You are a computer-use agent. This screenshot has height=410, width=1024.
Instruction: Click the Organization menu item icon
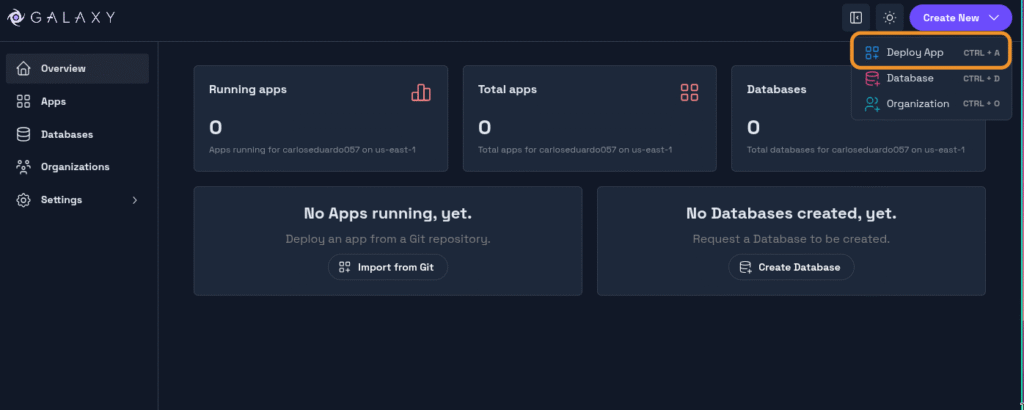coord(872,103)
